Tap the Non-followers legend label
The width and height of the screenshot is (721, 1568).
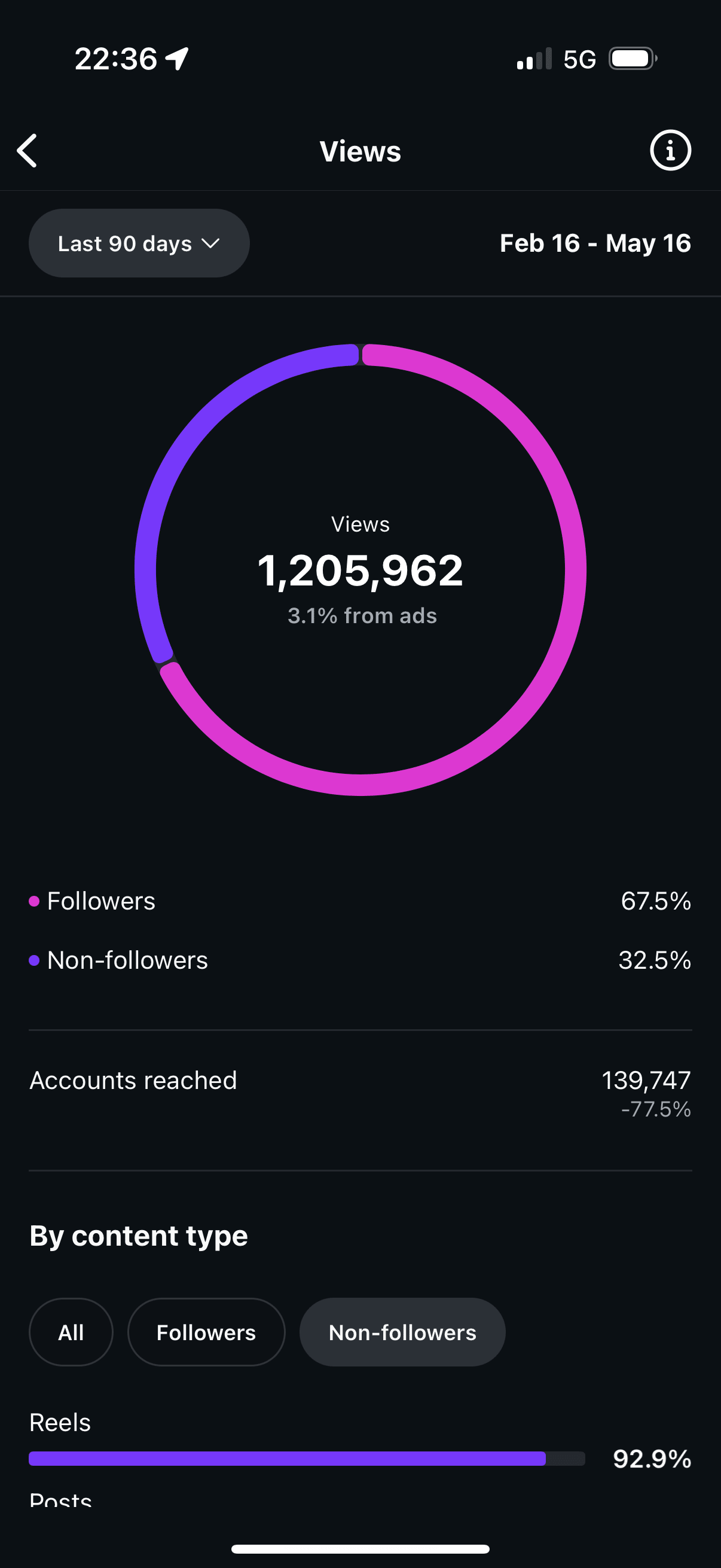(x=127, y=960)
